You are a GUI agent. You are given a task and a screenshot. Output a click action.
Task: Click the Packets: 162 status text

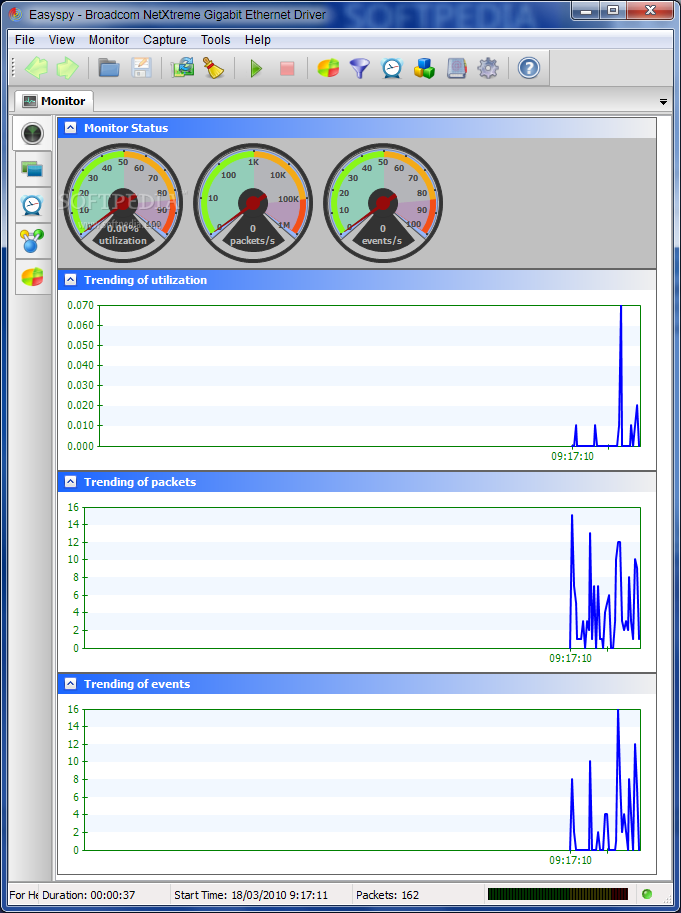click(388, 895)
